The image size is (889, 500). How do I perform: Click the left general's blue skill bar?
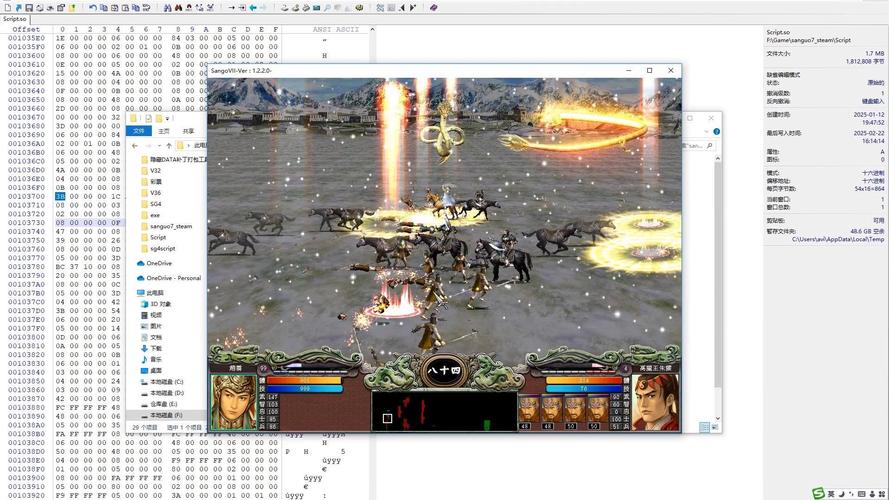pyautogui.click(x=304, y=389)
